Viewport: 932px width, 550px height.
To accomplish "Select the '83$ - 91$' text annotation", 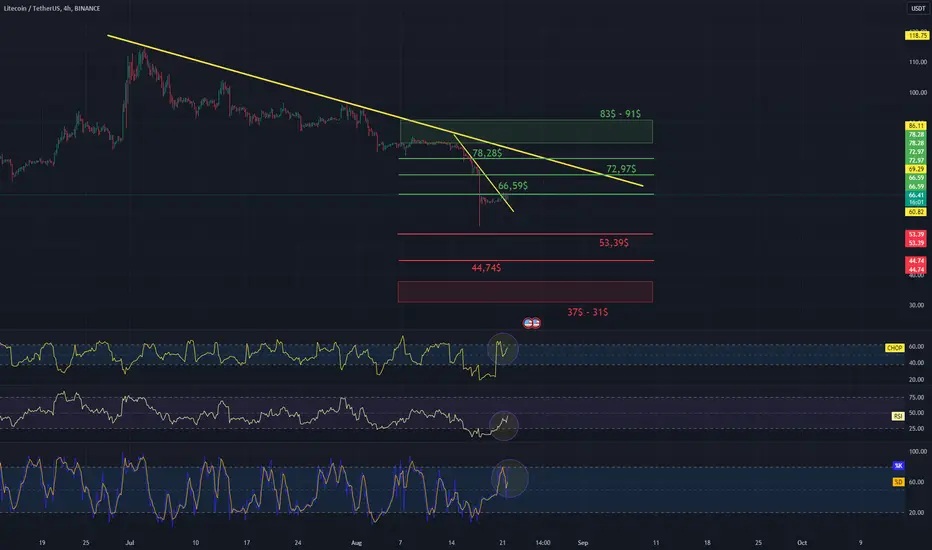I will coord(620,114).
